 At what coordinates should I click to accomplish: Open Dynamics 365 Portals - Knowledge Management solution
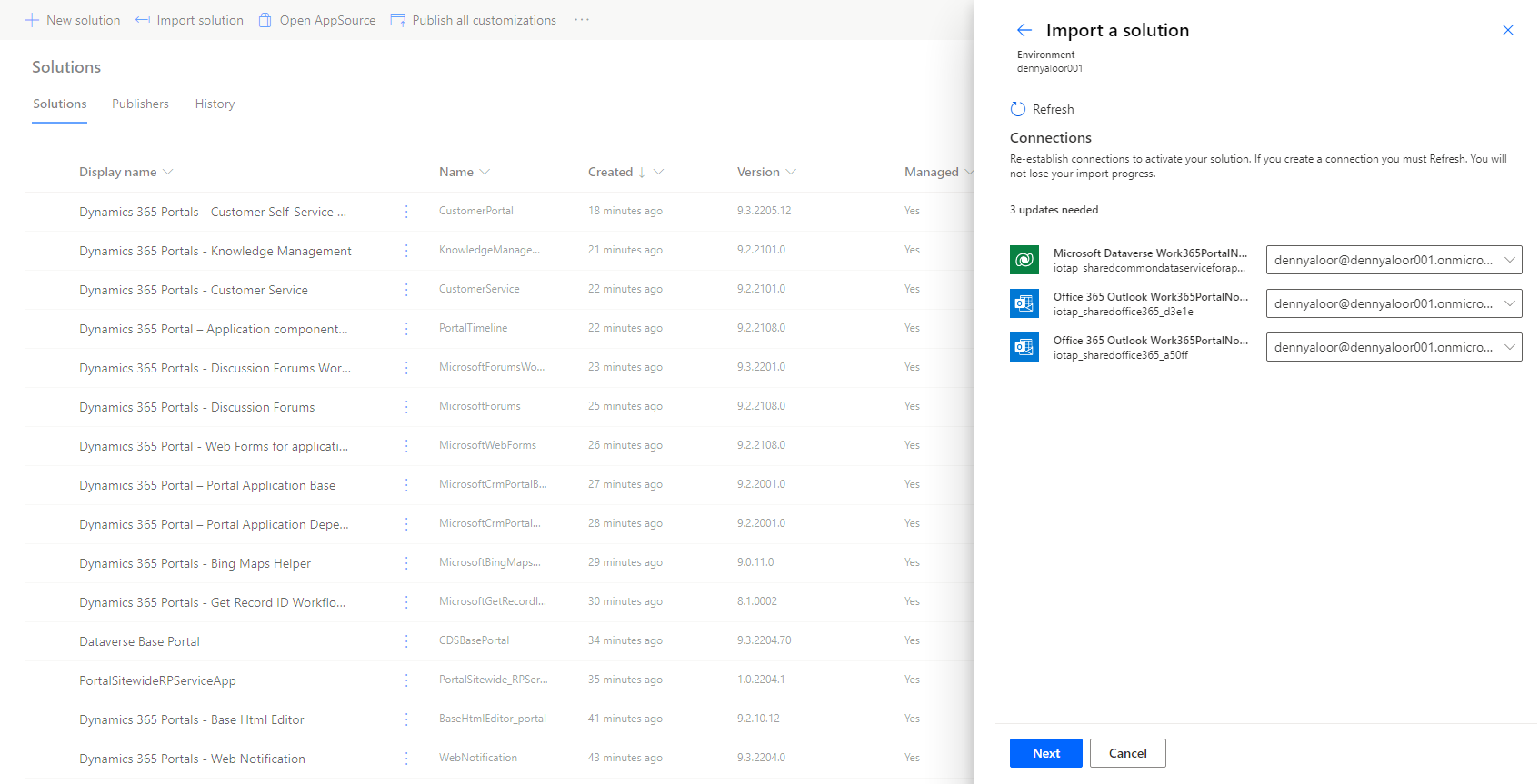point(215,251)
